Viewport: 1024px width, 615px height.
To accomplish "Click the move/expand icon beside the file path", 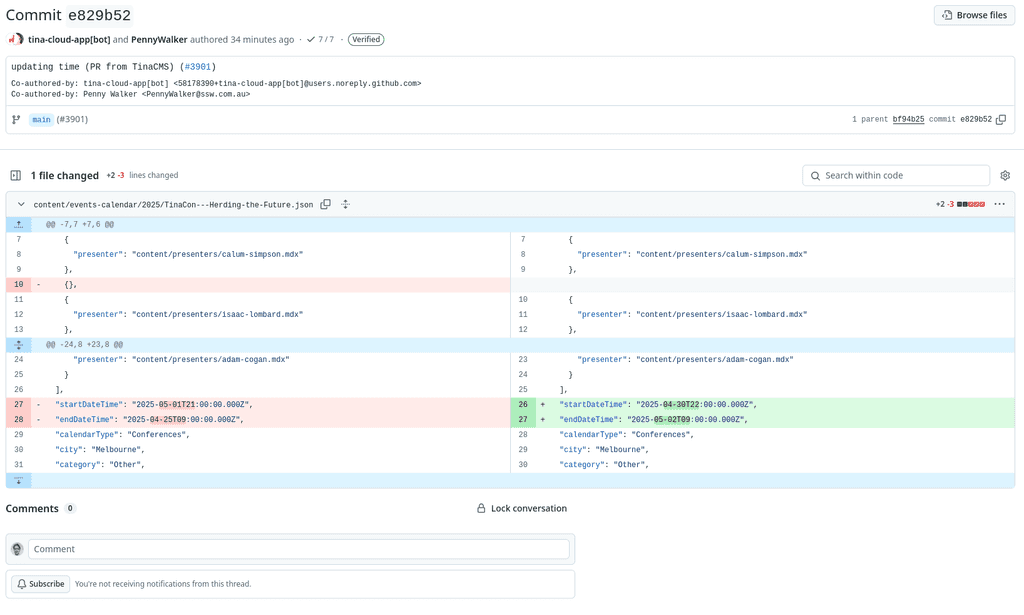I will [345, 204].
